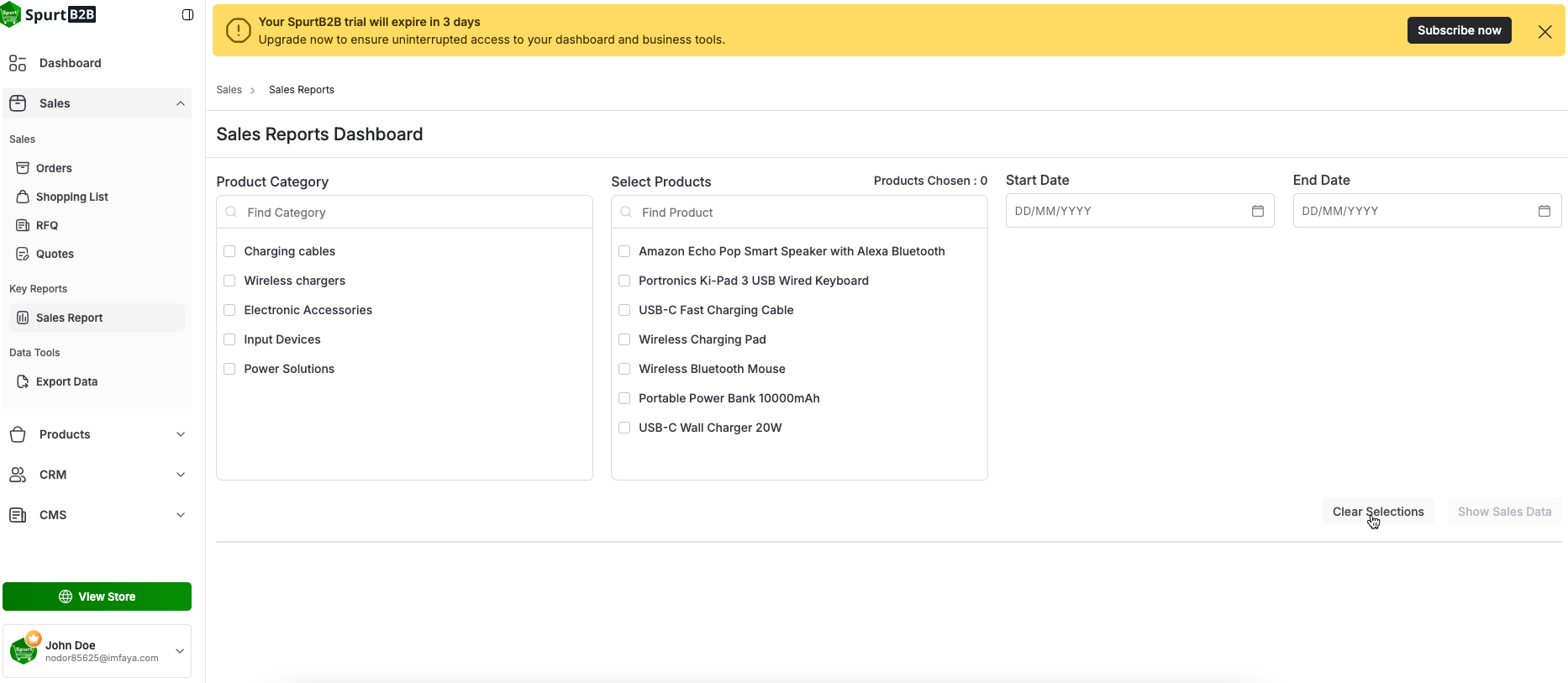Click the Sales box icon in sidebar
This screenshot has width=1568, height=683.
coord(18,103)
